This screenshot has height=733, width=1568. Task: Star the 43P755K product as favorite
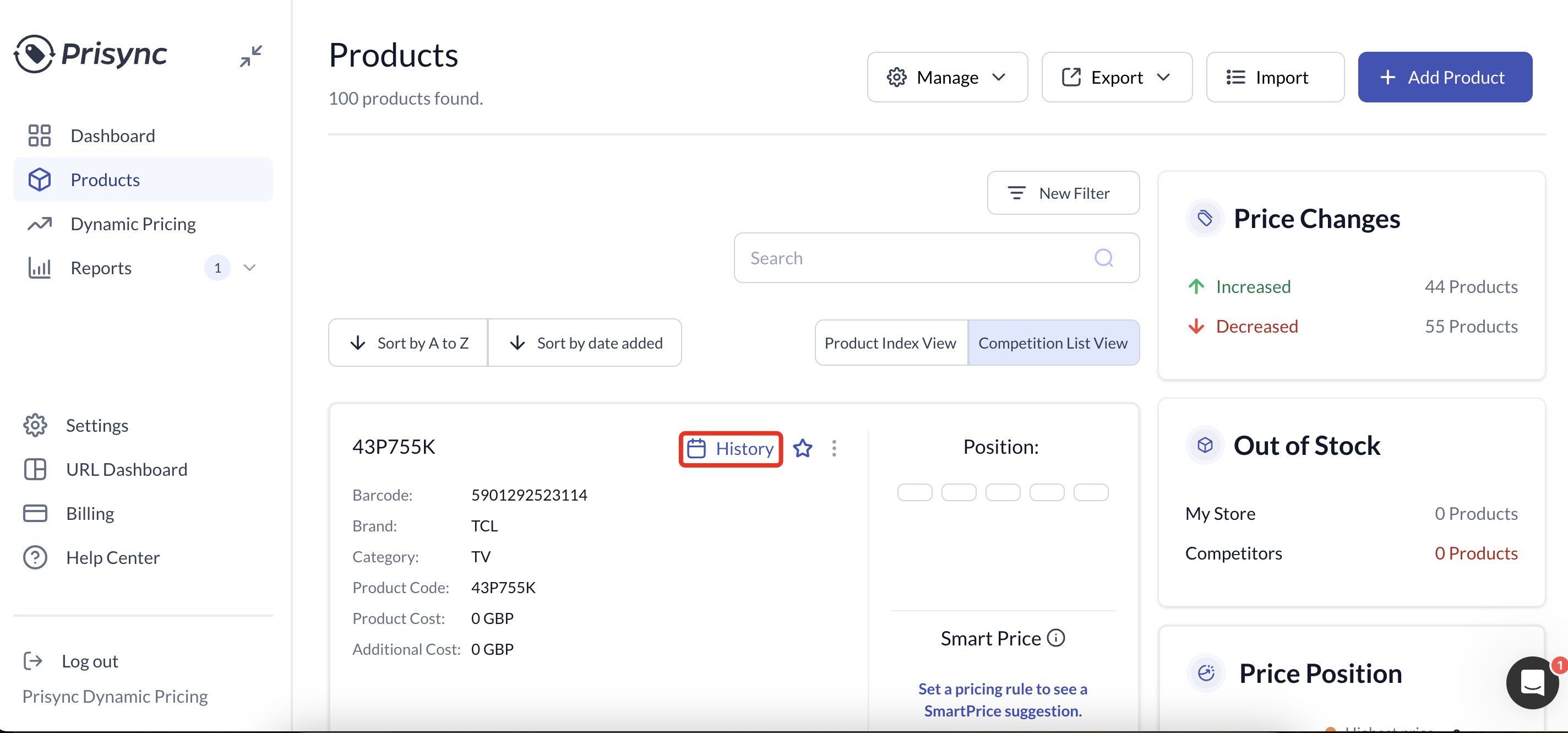click(x=803, y=448)
